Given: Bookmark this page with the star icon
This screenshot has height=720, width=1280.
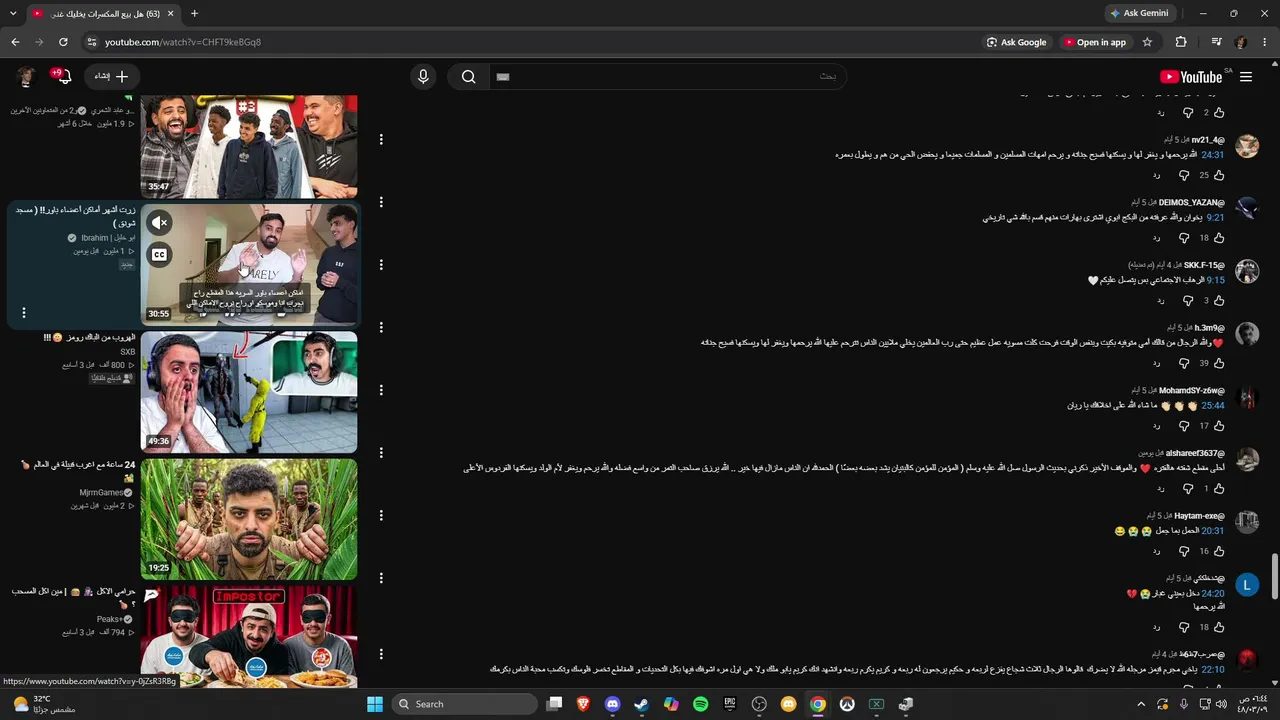Looking at the screenshot, I should pyautogui.click(x=1147, y=42).
